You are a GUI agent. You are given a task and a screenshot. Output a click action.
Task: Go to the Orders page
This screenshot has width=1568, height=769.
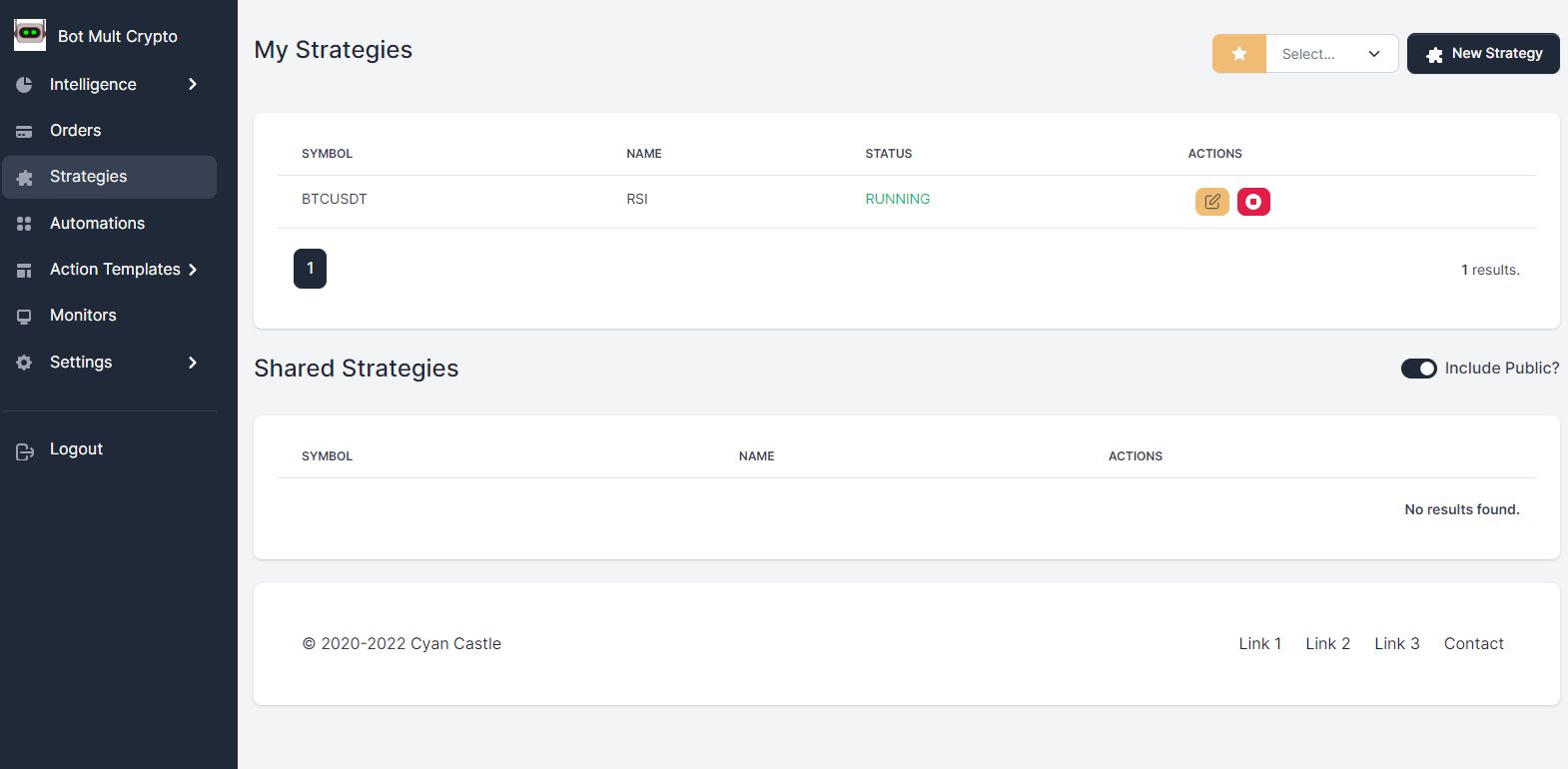click(x=76, y=131)
